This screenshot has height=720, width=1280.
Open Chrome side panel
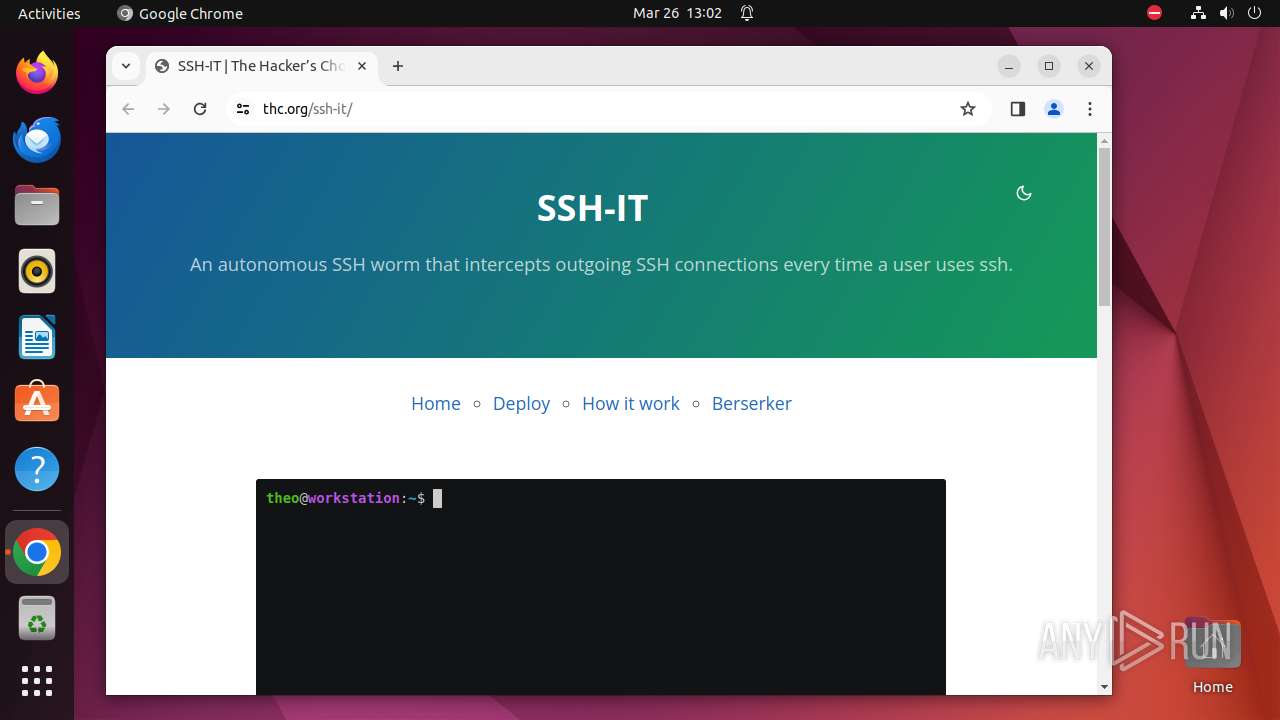coord(1018,109)
